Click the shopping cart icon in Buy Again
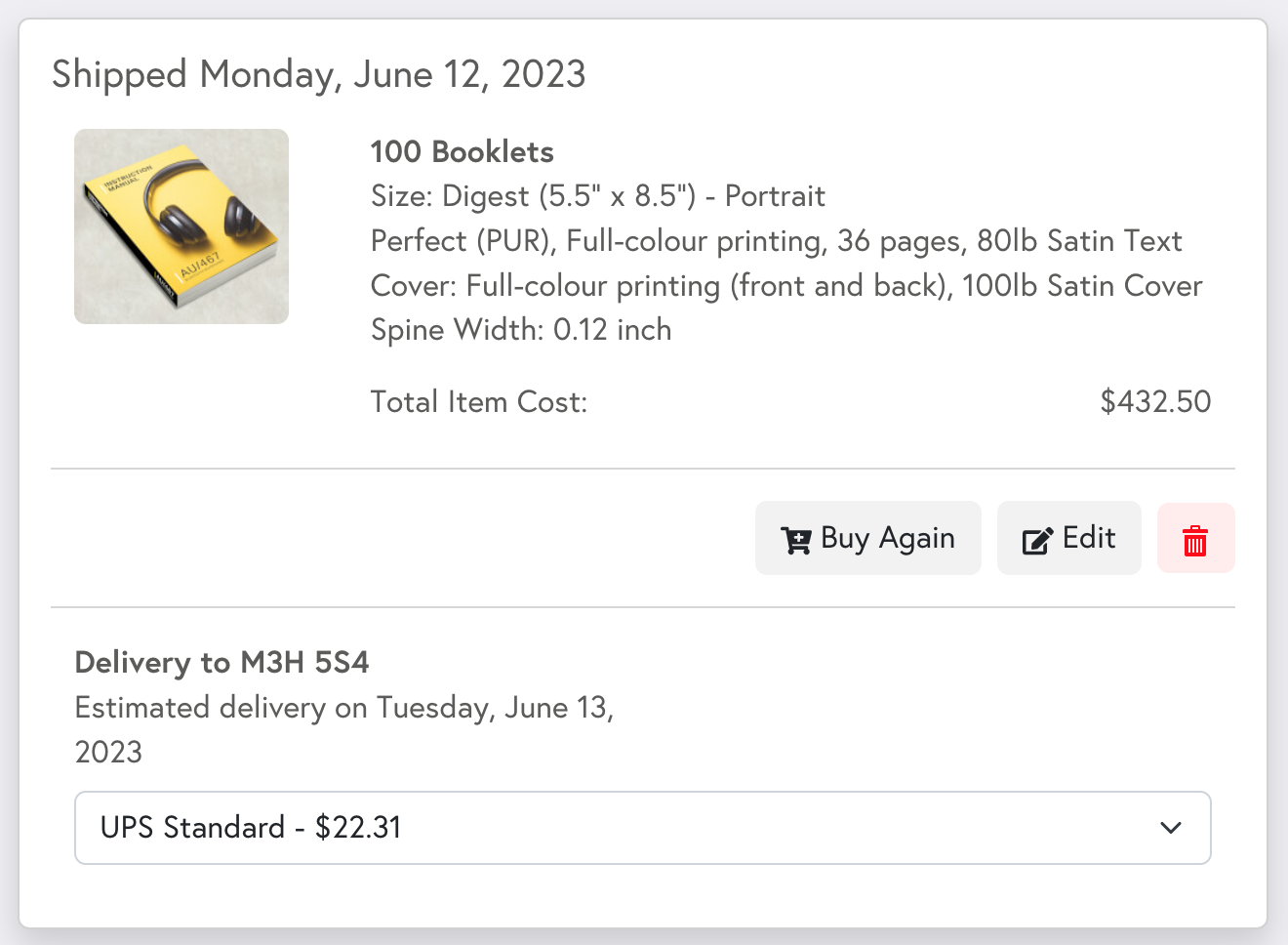The width and height of the screenshot is (1288, 945). tap(795, 540)
